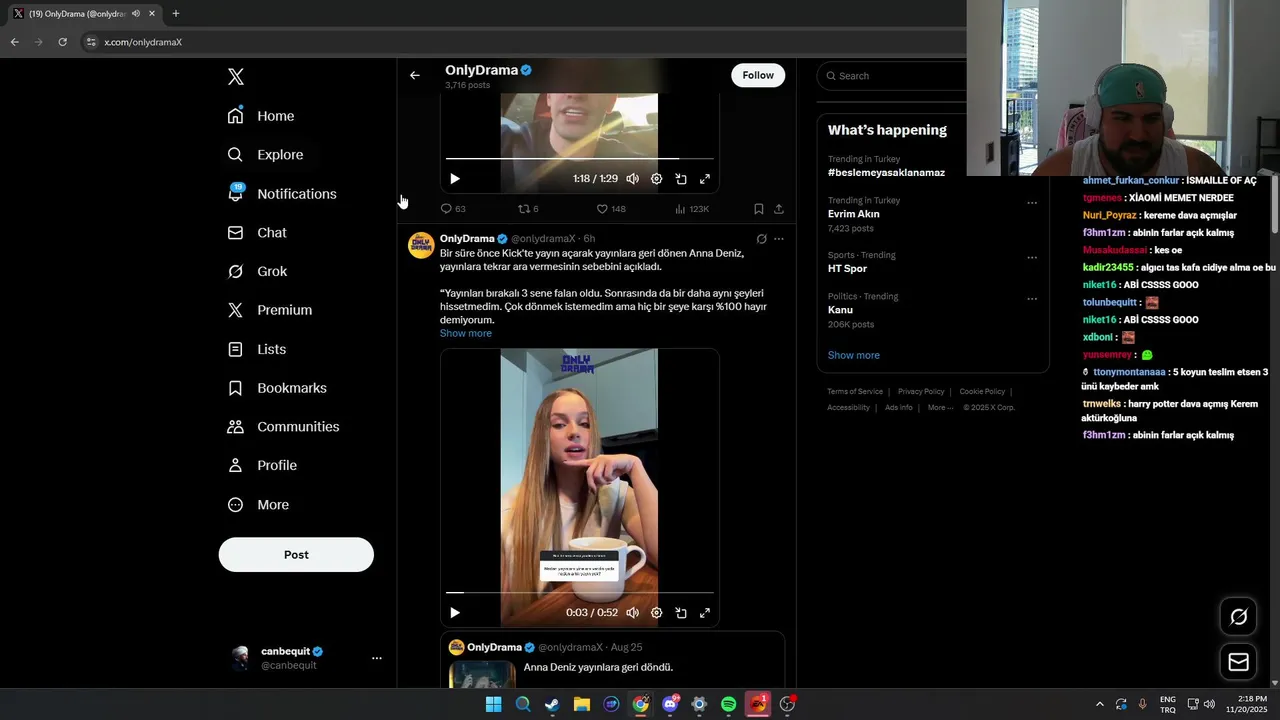The height and width of the screenshot is (720, 1280).
Task: Open more options for the Kanu trend
Action: point(1032,299)
